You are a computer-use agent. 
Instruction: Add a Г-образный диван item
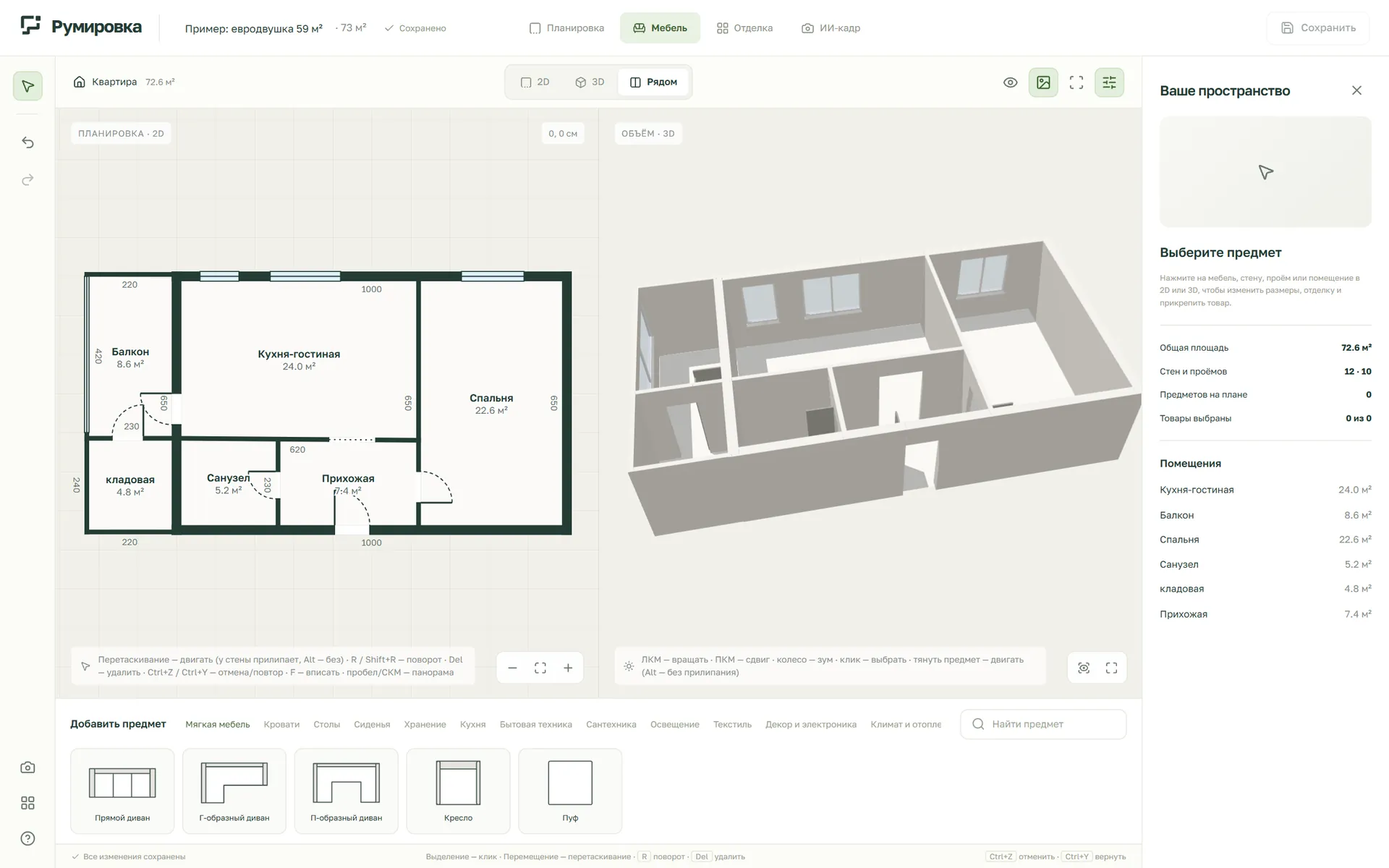[x=234, y=791]
